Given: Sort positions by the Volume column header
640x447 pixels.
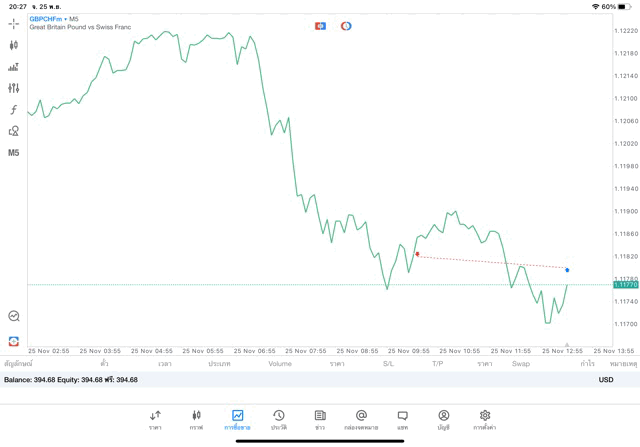Looking at the screenshot, I should click(280, 364).
